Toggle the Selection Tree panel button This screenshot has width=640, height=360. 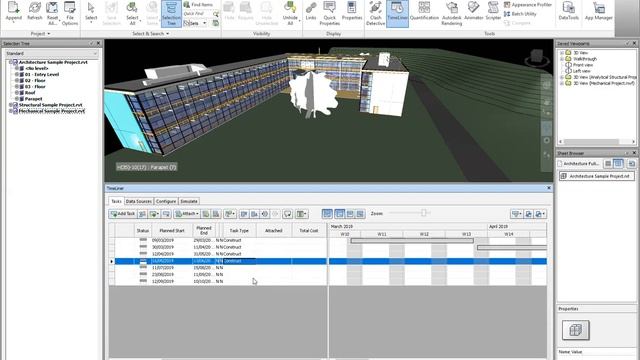coord(171,13)
